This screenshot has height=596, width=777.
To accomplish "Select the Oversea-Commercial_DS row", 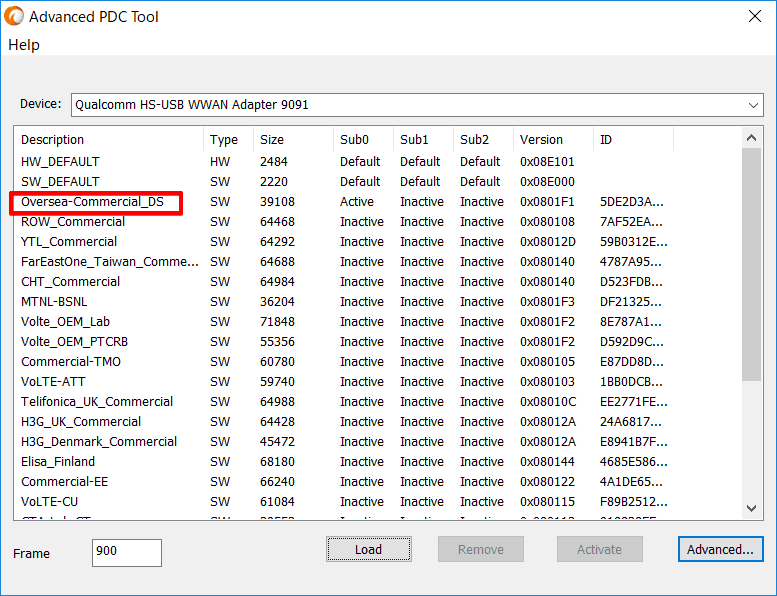I will pyautogui.click(x=92, y=202).
